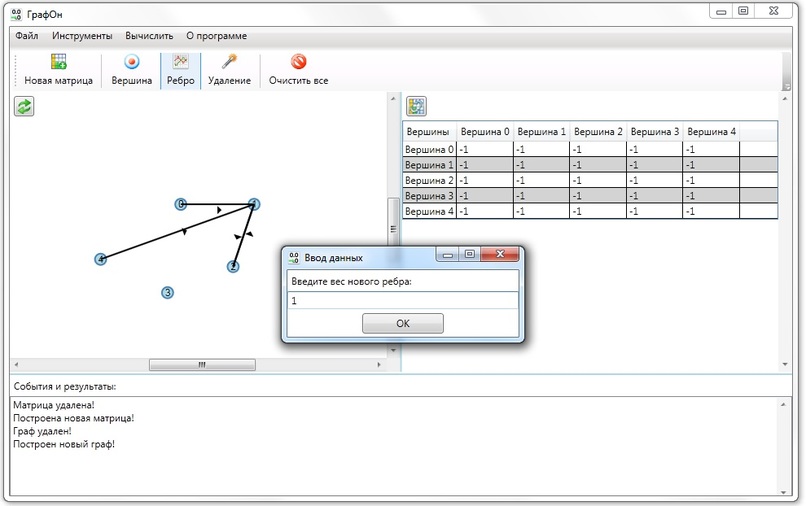Click the matrix panel scroll-down arrow

(x=785, y=365)
